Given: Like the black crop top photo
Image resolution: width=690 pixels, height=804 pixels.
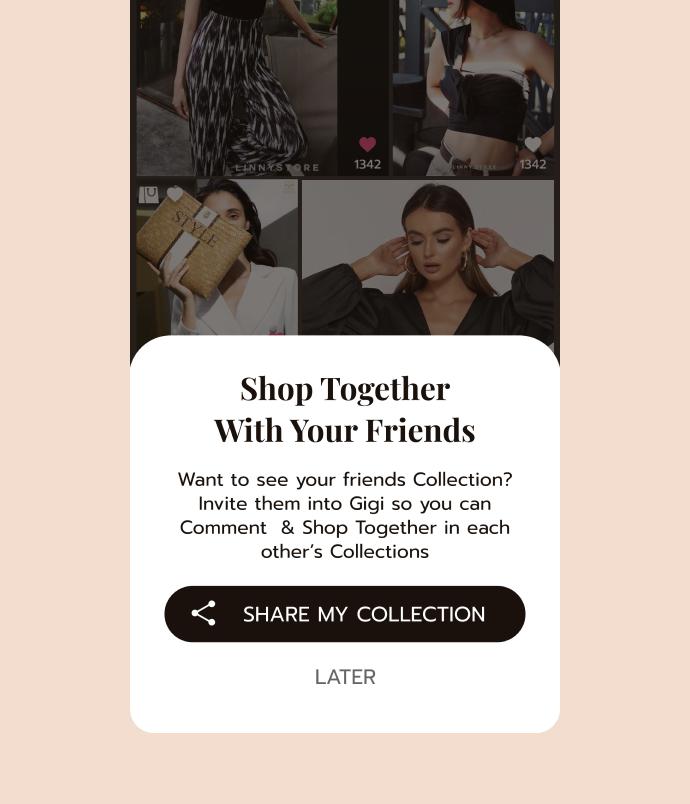Looking at the screenshot, I should (x=533, y=144).
